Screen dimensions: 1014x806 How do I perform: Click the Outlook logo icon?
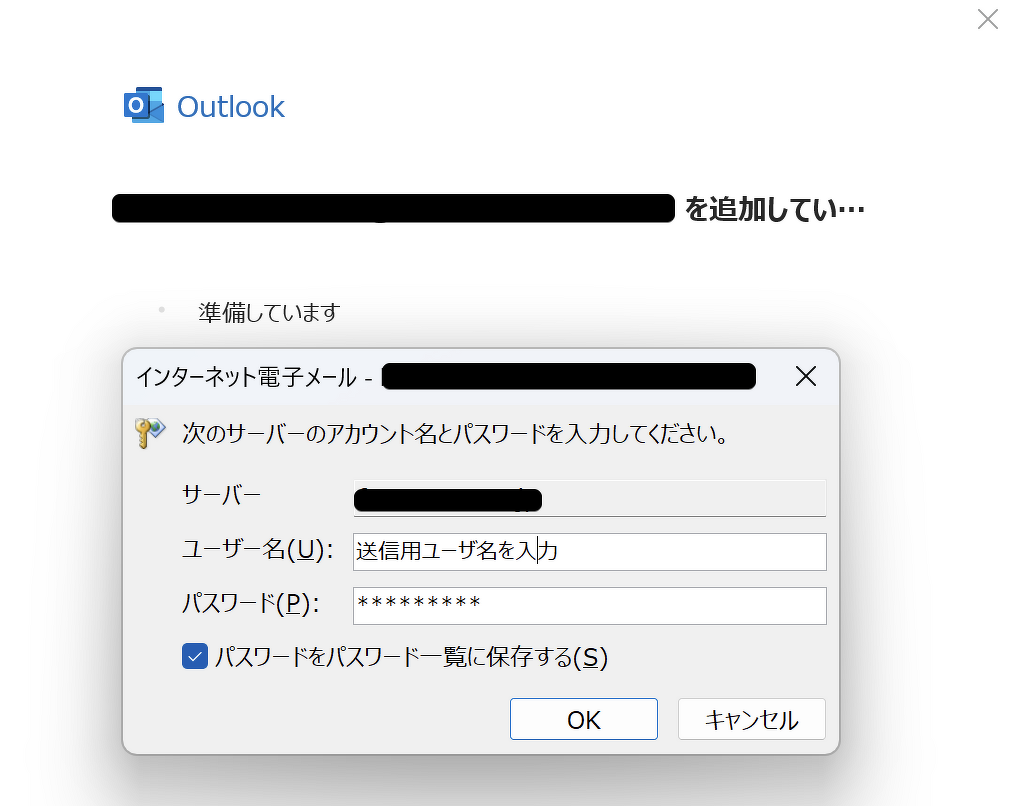pos(143,105)
